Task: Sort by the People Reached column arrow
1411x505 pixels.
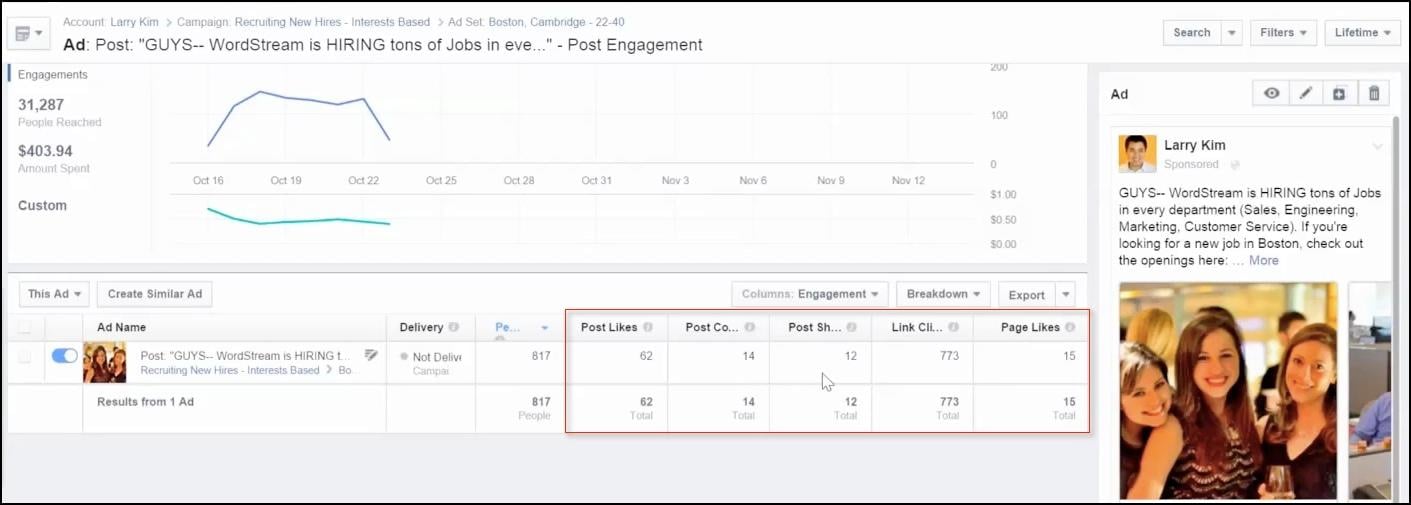Action: (545, 327)
